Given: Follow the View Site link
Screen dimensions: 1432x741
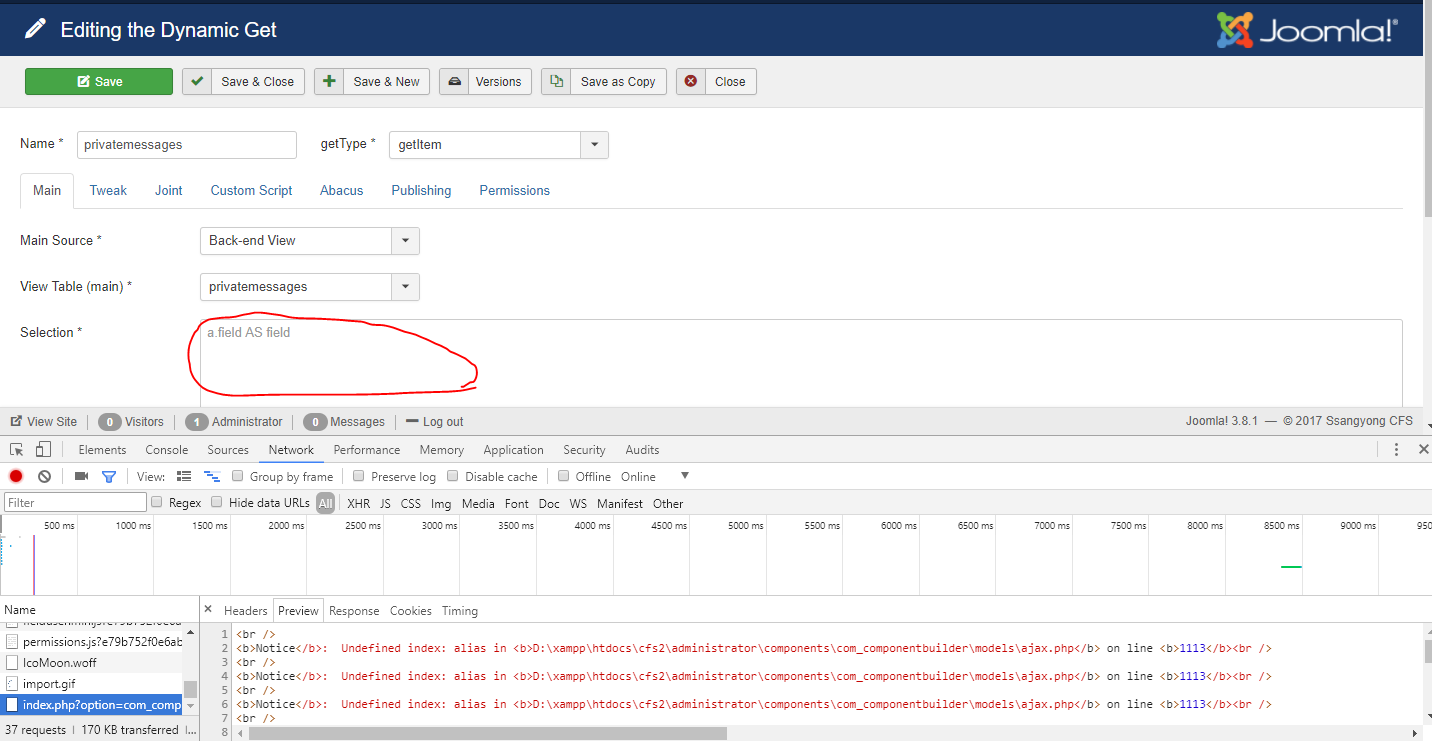Looking at the screenshot, I should [44, 422].
